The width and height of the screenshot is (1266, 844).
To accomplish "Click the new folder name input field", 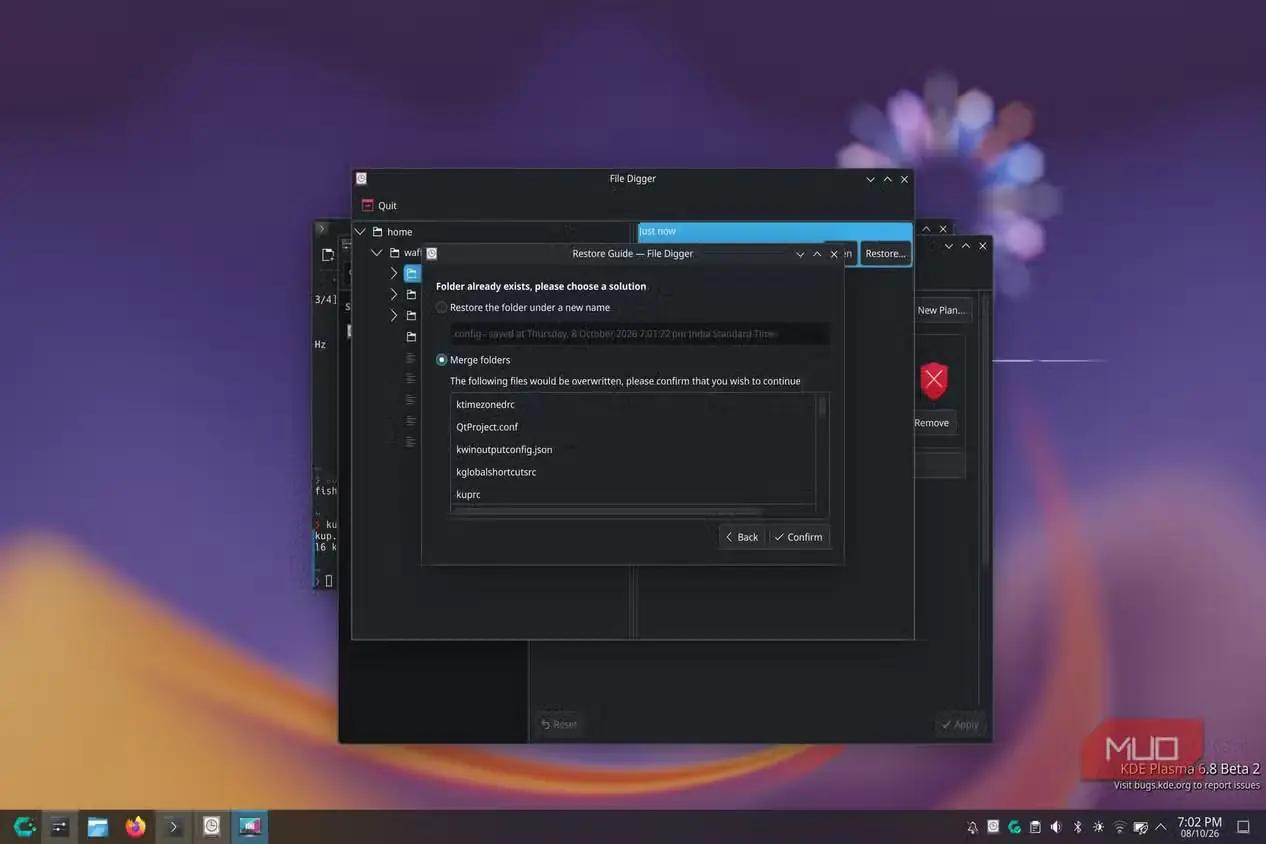I will click(x=639, y=334).
